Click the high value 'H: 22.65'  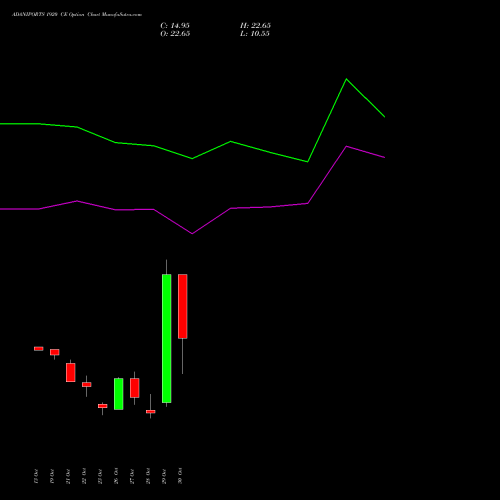[255, 26]
